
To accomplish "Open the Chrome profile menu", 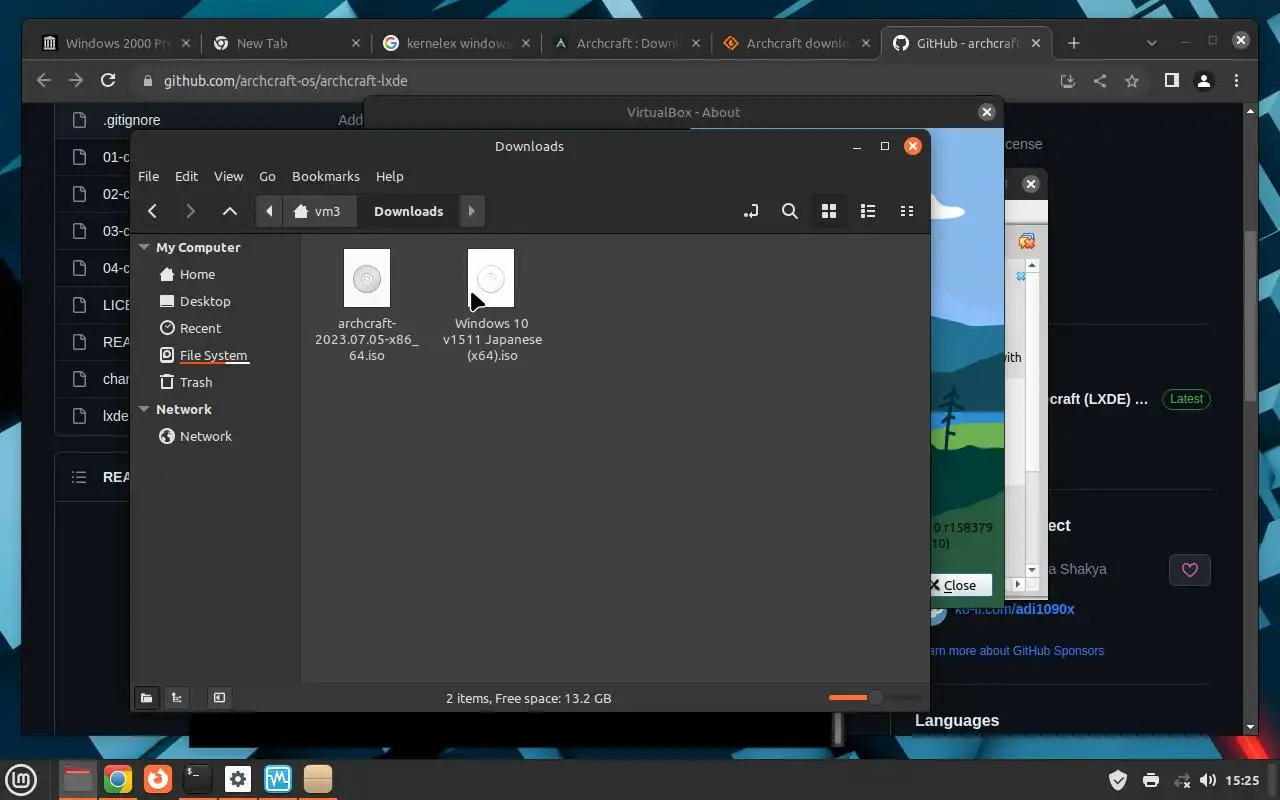I will [x=1205, y=81].
